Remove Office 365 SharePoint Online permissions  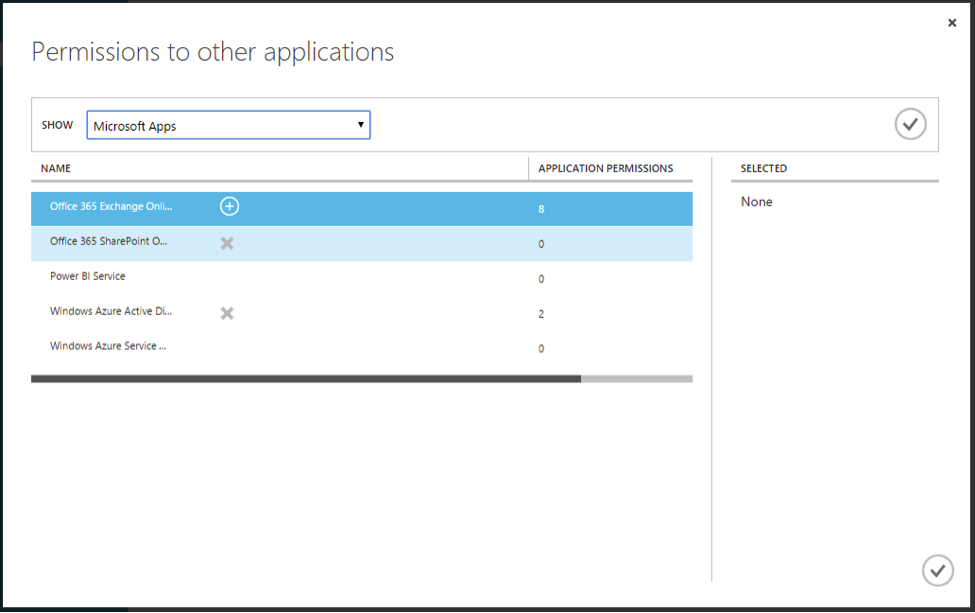point(227,242)
